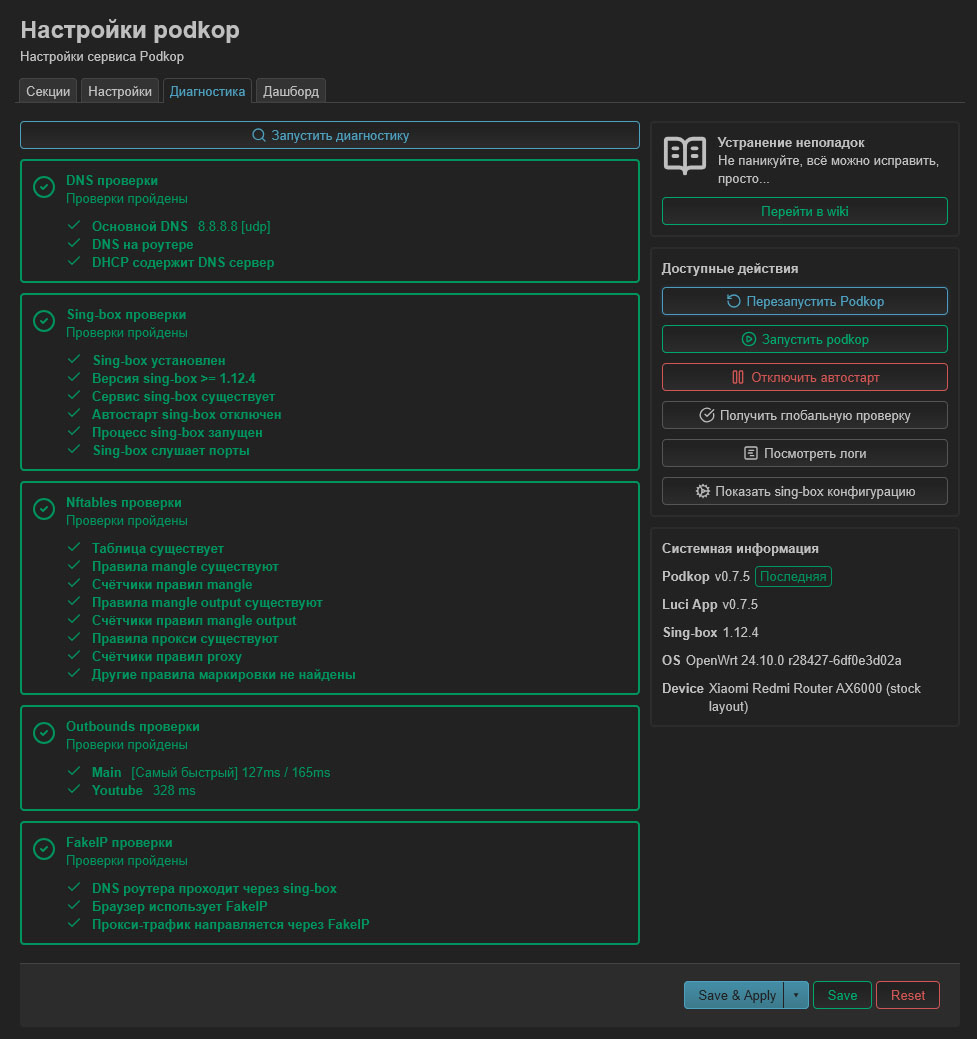The image size is (977, 1039).
Task: Switch to the Секции tab
Action: point(47,90)
